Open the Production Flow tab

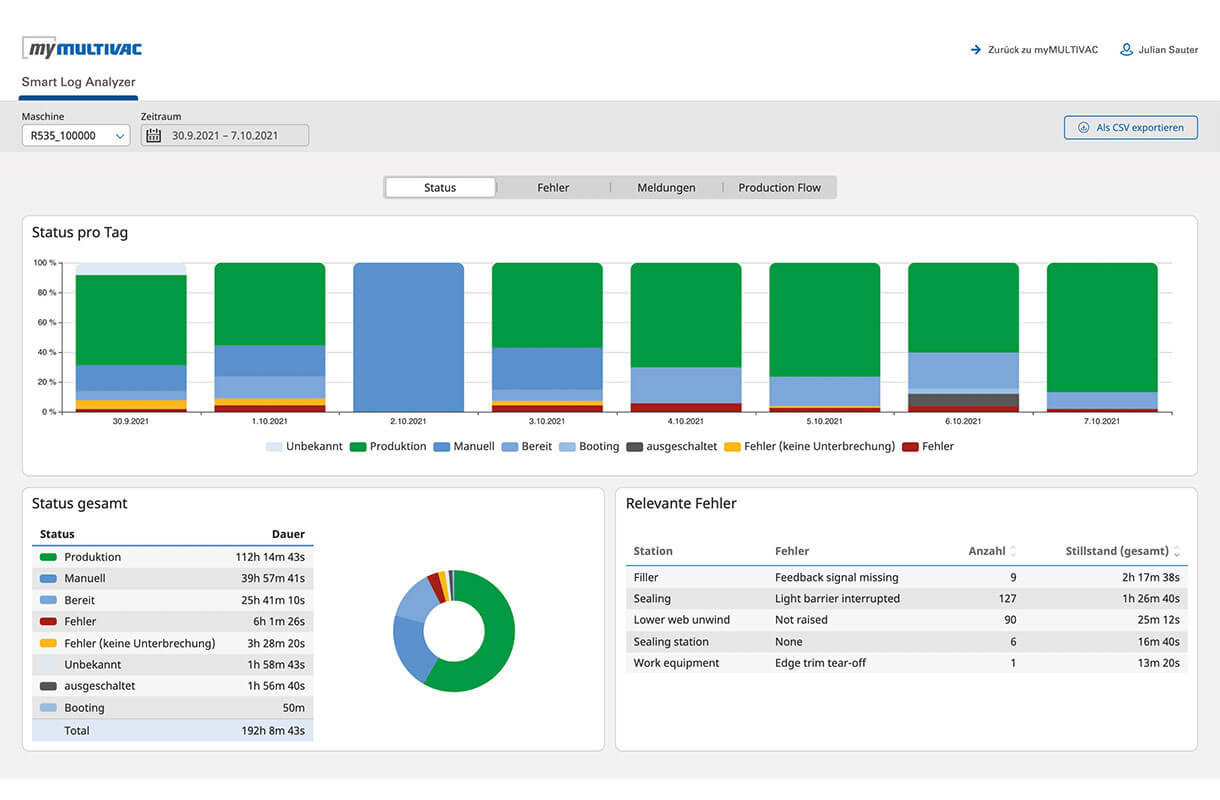780,187
